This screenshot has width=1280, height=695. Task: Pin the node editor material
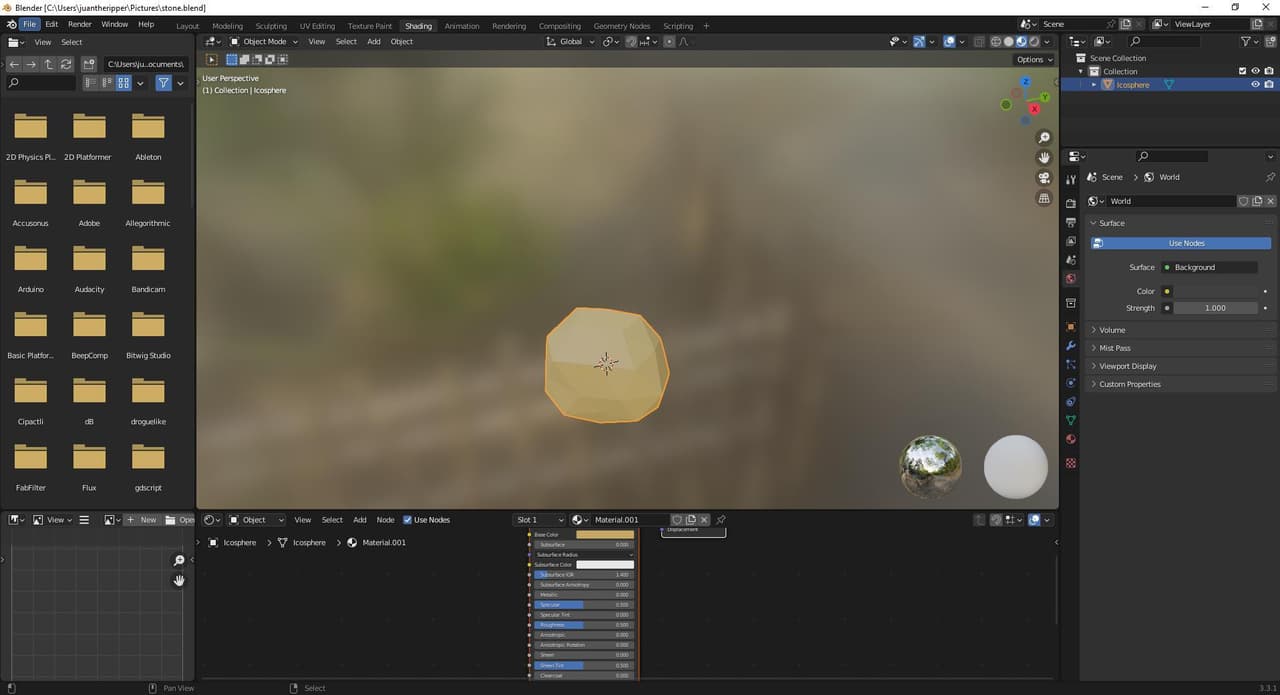721,520
